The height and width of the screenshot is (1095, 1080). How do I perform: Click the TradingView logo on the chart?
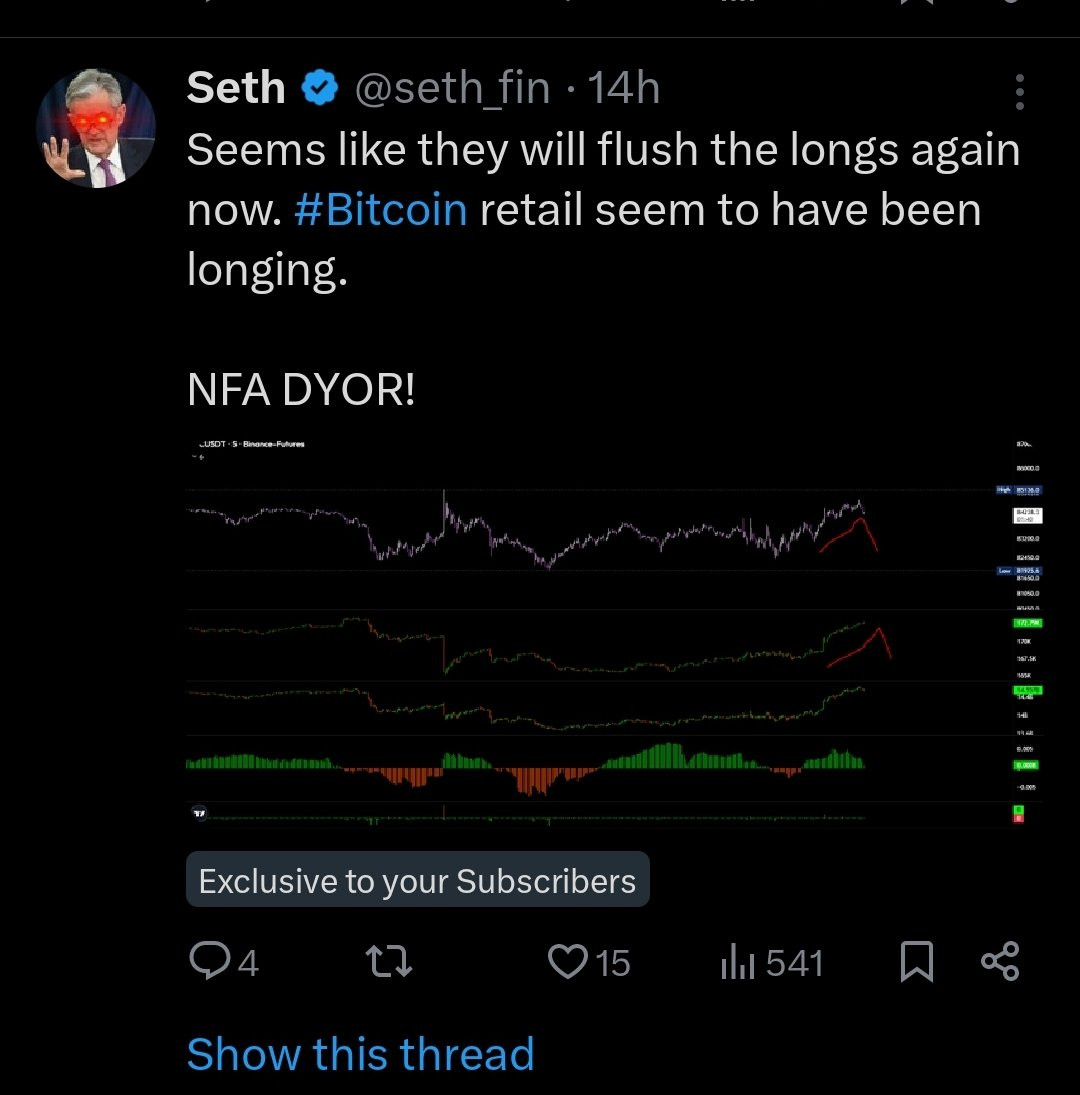[199, 813]
